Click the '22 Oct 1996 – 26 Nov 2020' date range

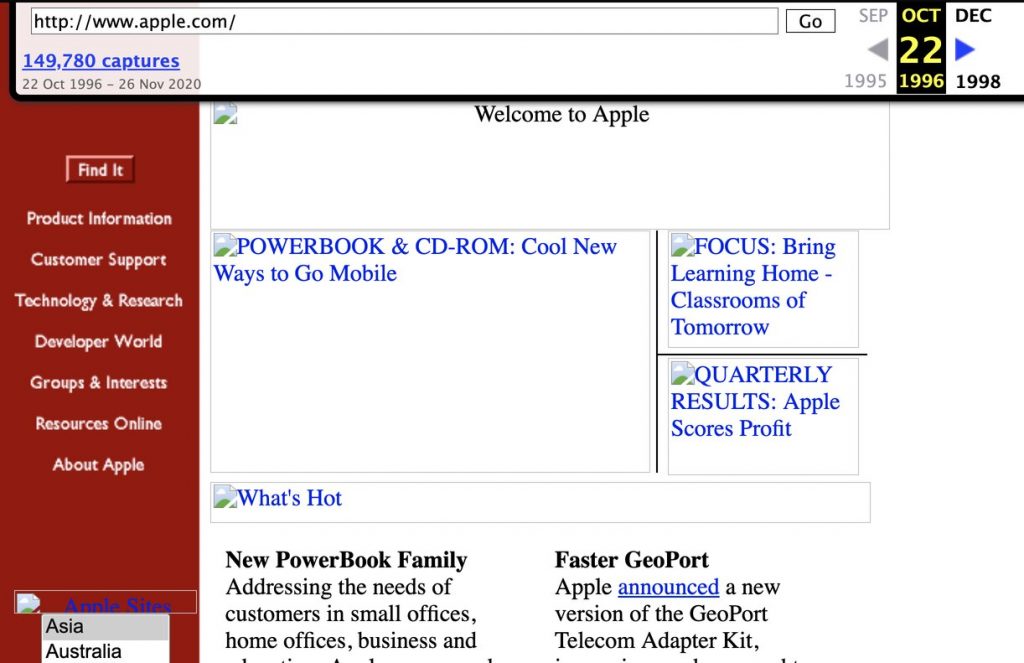pyautogui.click(x=112, y=84)
